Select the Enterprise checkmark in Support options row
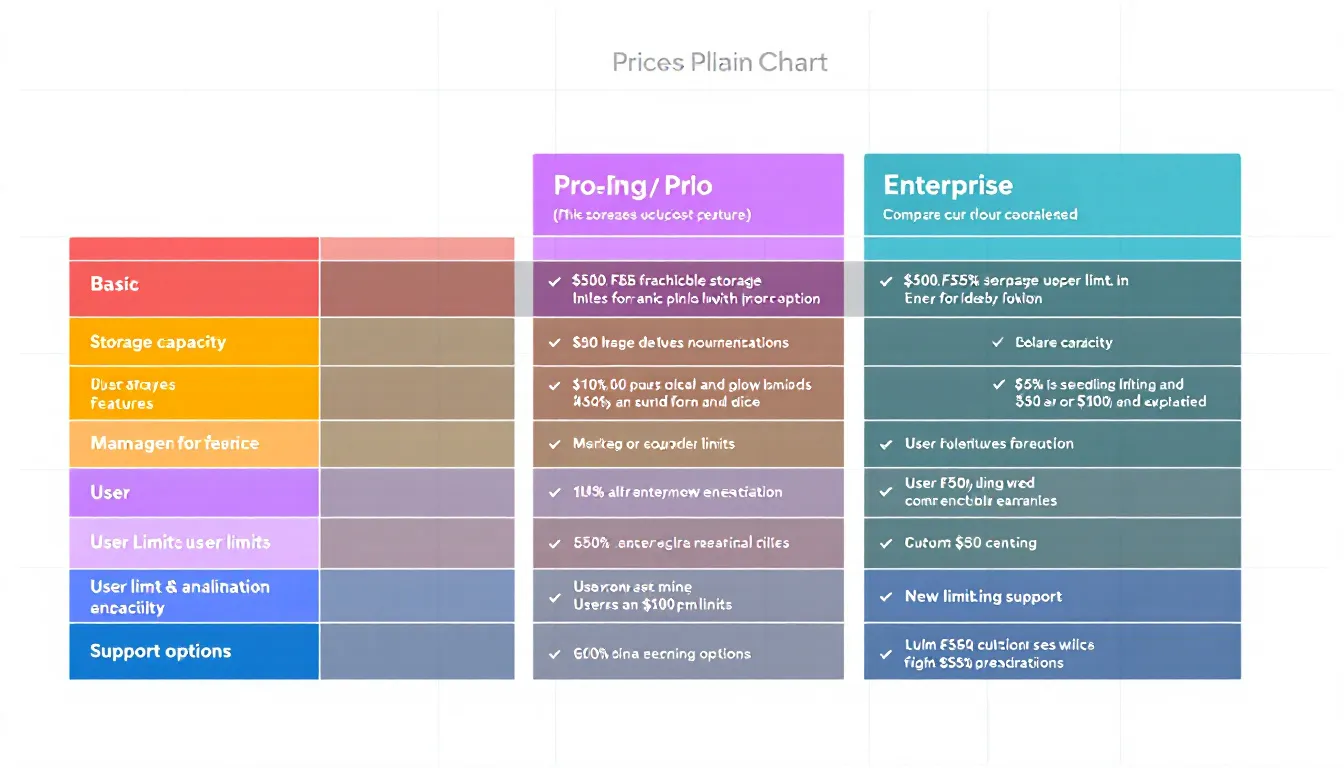The image size is (1344, 768). click(x=886, y=654)
